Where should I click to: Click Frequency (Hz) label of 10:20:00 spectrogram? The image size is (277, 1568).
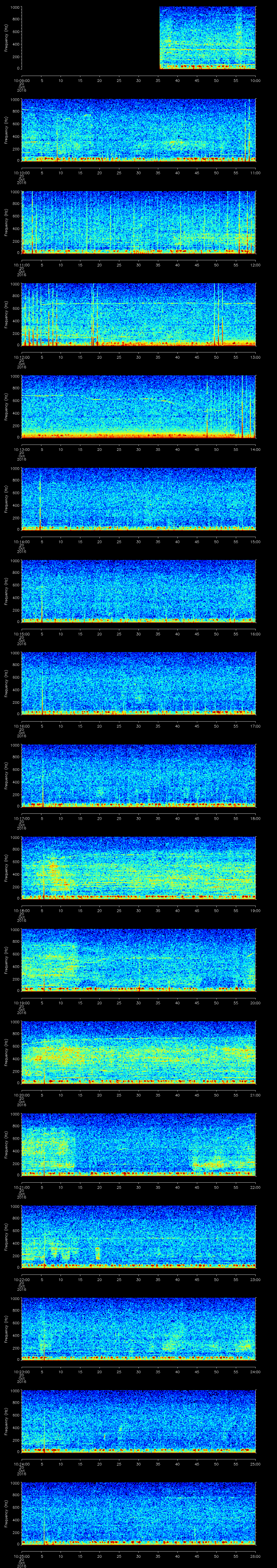coord(6,1052)
